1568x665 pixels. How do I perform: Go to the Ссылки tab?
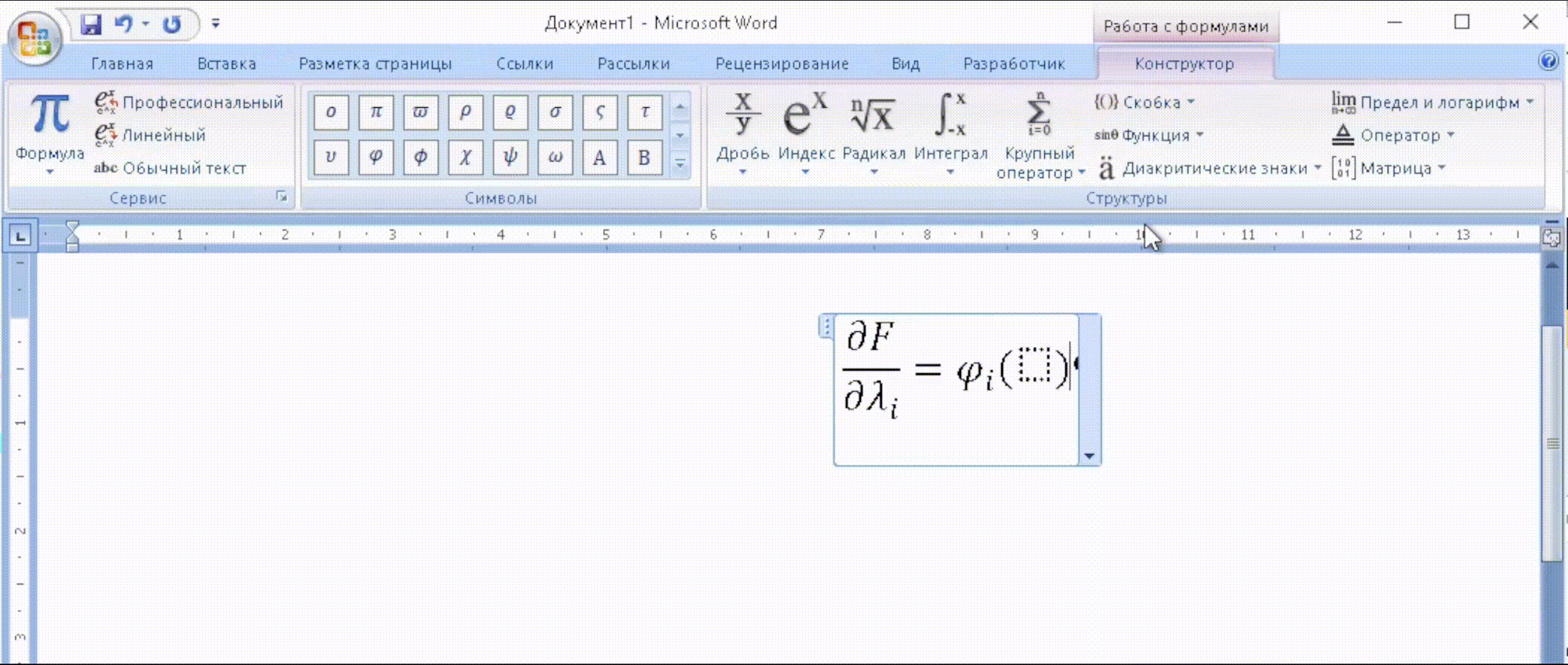tap(525, 64)
